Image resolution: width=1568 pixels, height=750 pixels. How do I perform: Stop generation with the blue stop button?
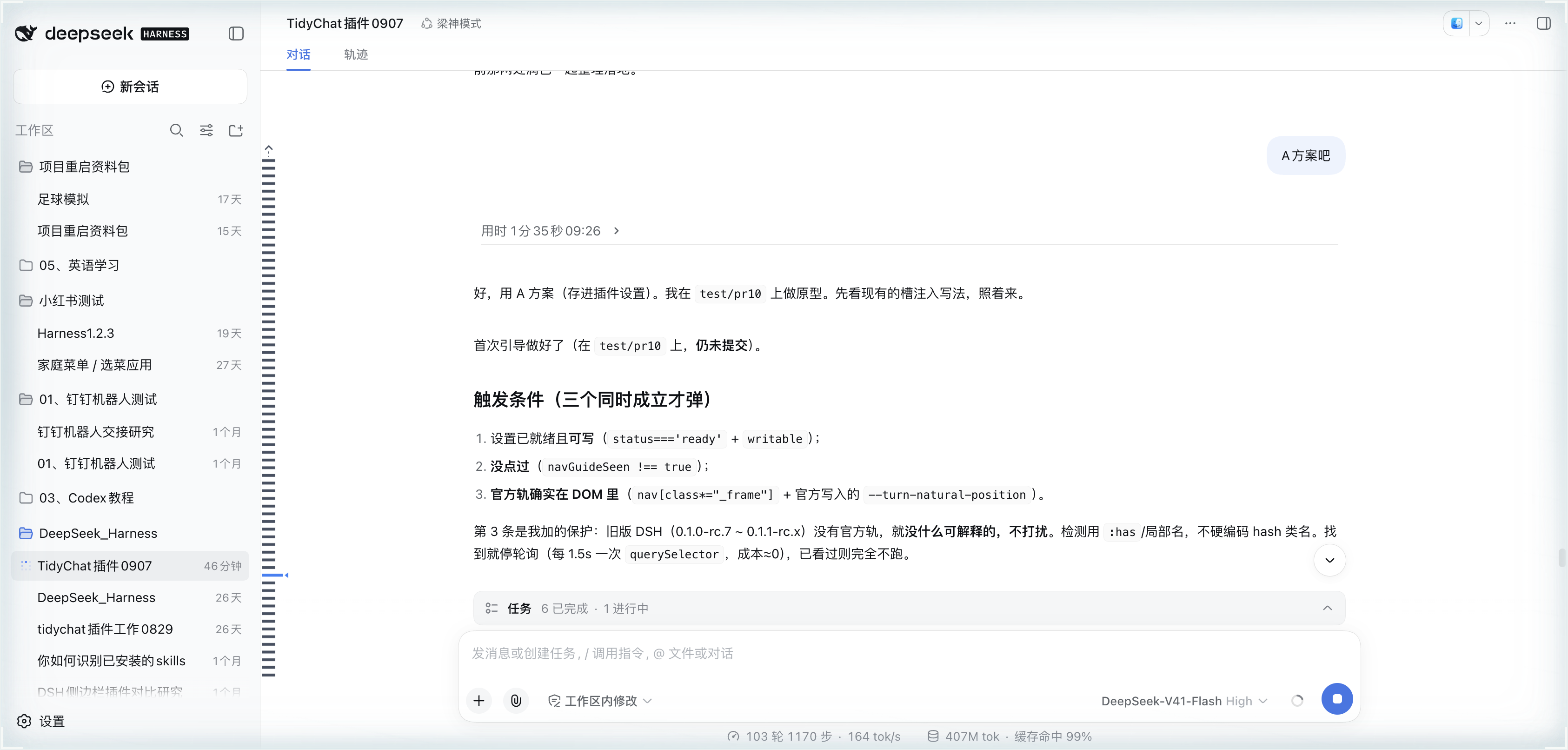[1337, 699]
